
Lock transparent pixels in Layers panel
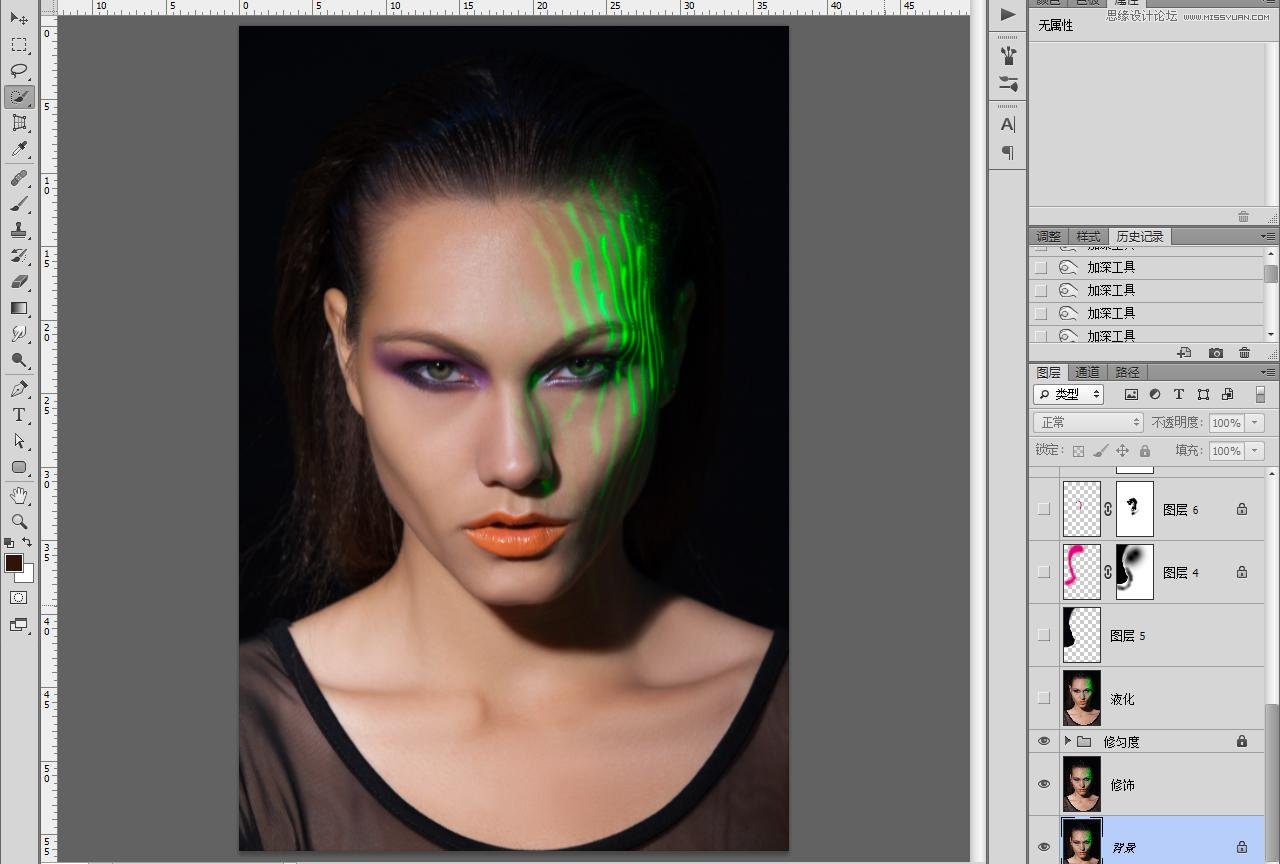1078,451
